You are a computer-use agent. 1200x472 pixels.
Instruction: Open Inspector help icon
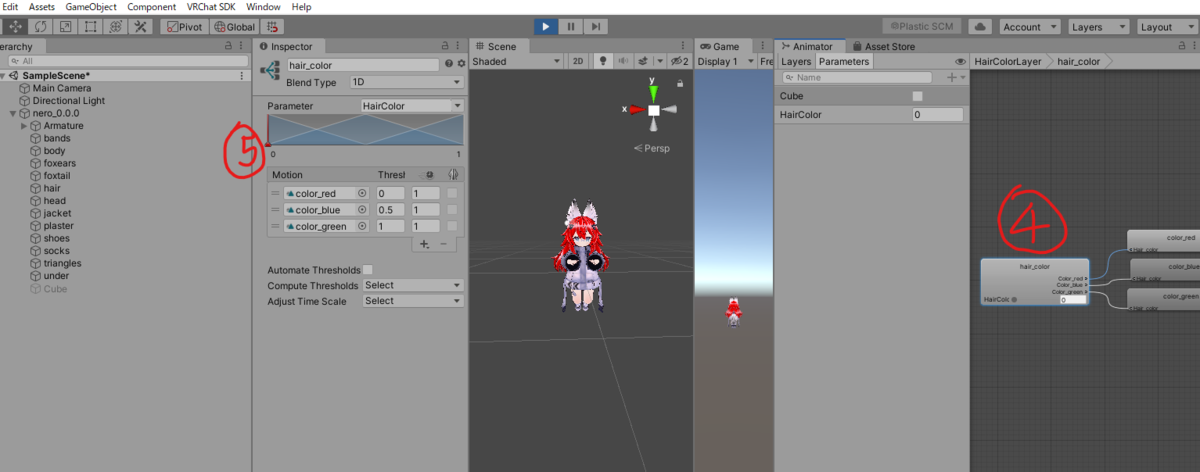[x=449, y=64]
